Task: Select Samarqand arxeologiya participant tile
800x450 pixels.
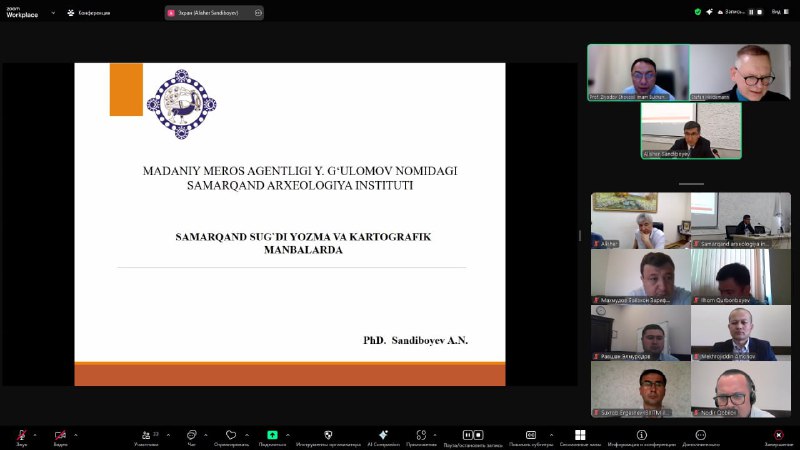Action: 741,220
